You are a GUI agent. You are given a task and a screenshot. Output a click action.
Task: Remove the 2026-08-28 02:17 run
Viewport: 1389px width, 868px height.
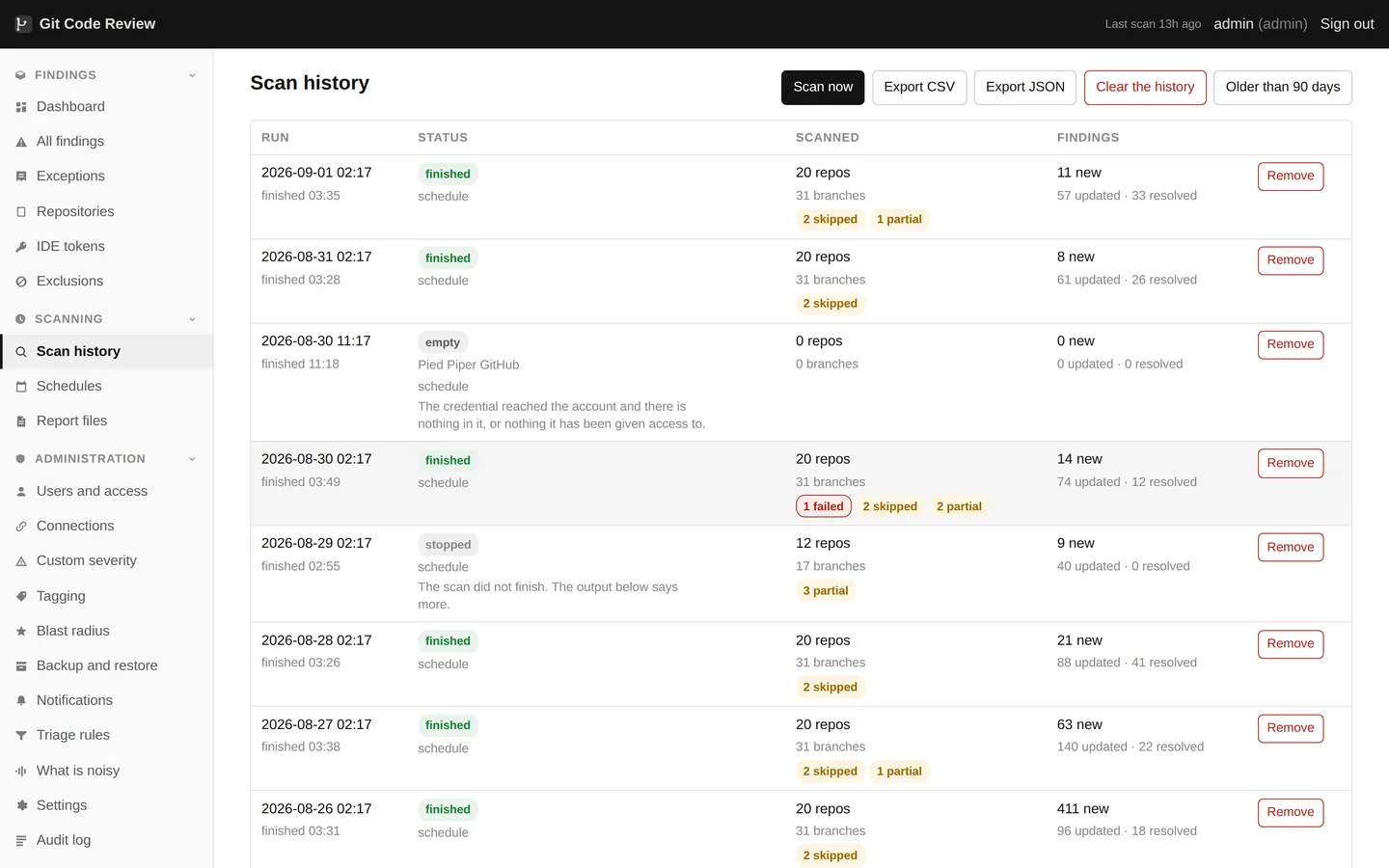(x=1291, y=643)
